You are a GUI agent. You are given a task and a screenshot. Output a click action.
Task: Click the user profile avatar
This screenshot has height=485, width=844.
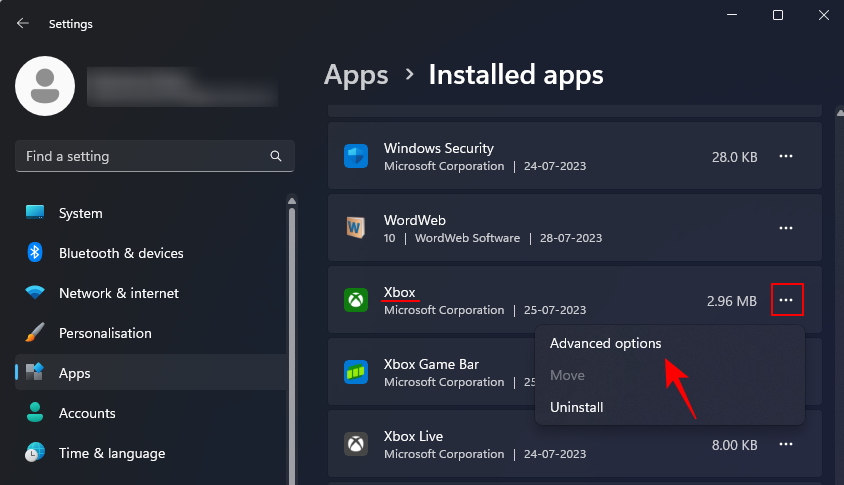[x=45, y=86]
